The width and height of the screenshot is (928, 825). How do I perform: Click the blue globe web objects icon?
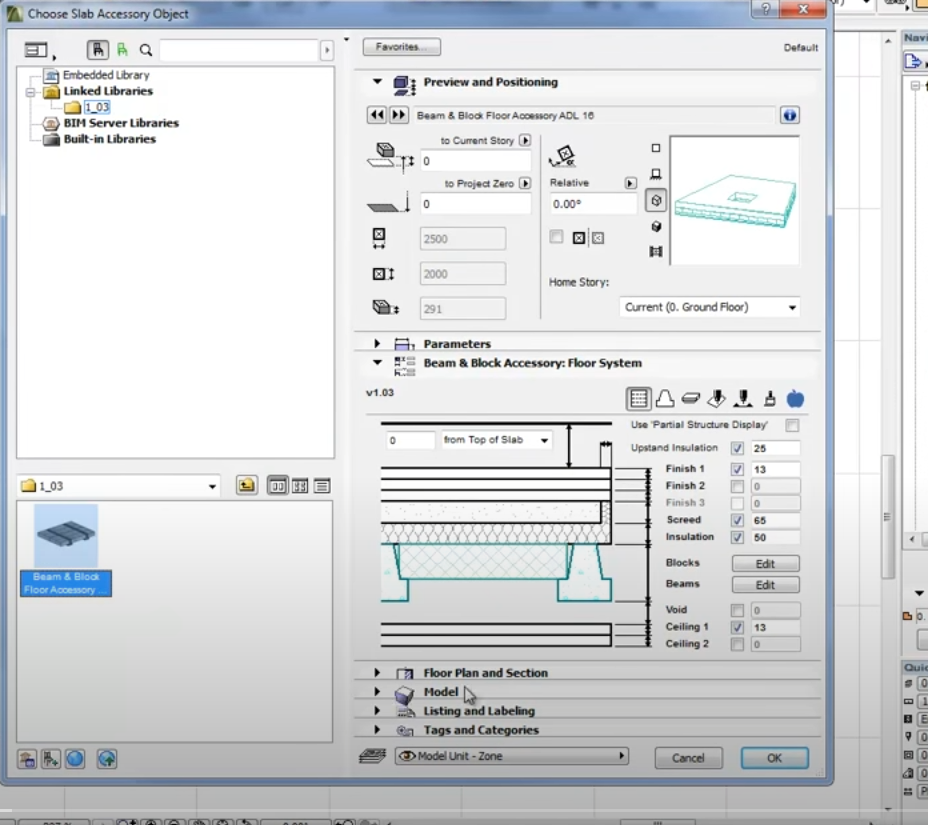click(x=75, y=759)
